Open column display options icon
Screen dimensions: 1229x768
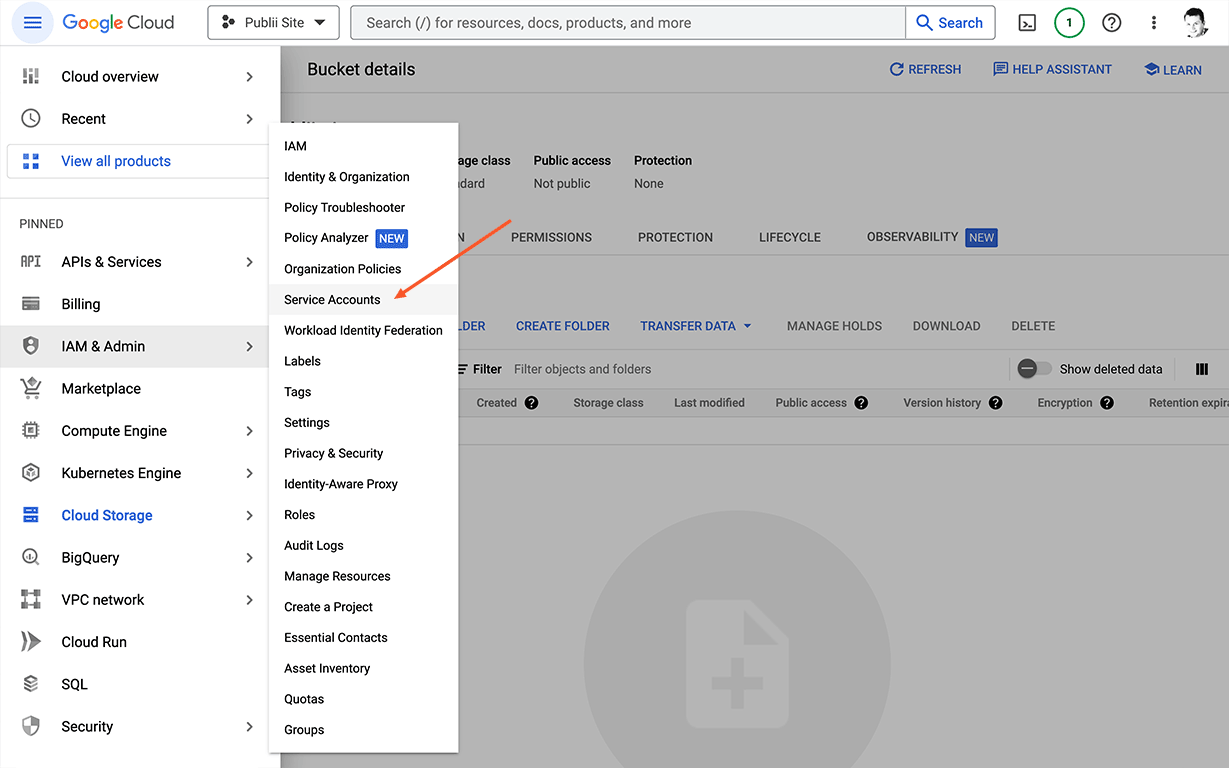click(x=1202, y=369)
